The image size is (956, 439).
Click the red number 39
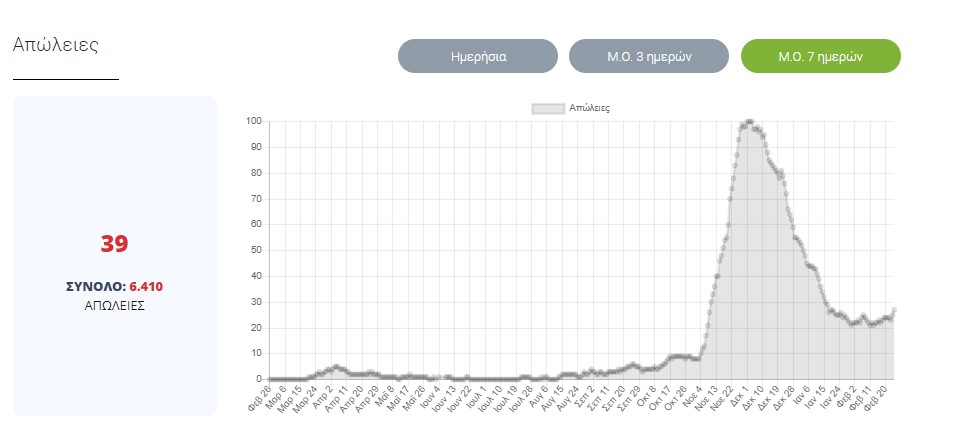tap(114, 243)
